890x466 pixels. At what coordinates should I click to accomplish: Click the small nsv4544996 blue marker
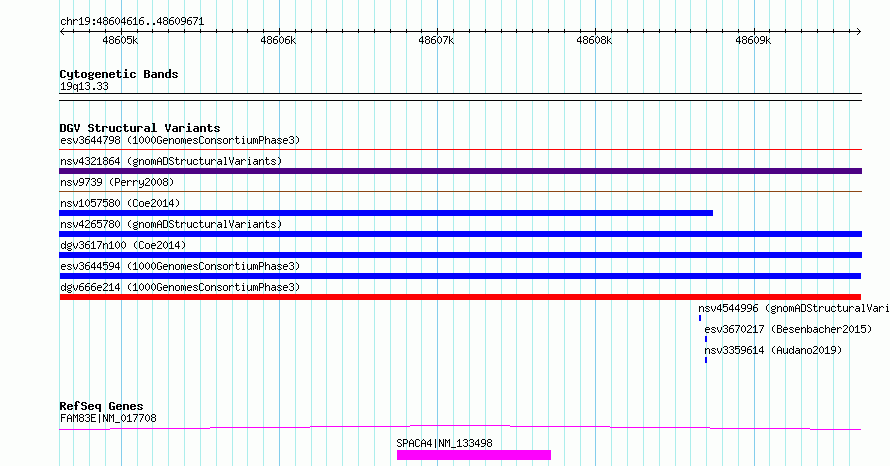[x=700, y=318]
